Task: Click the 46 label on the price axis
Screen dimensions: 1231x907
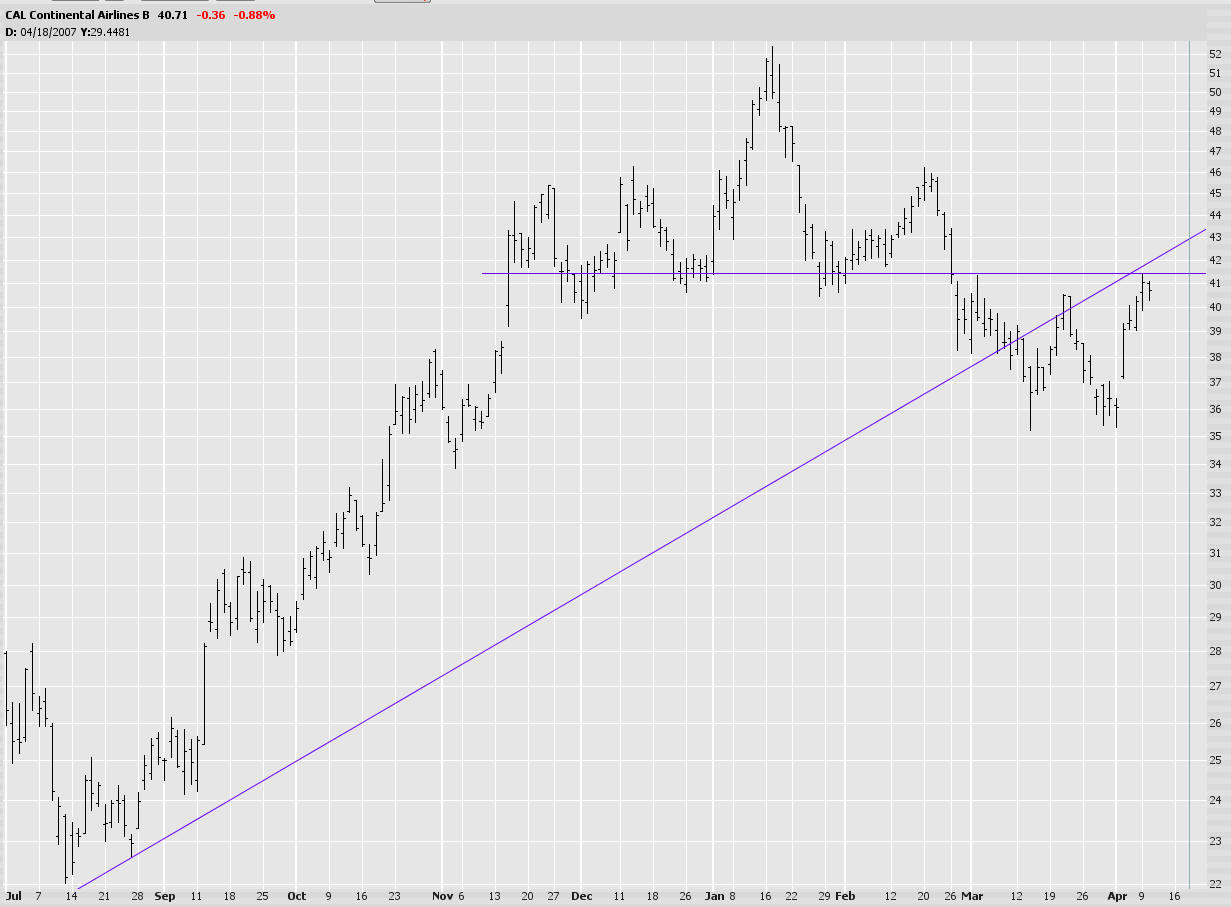Action: (1215, 172)
